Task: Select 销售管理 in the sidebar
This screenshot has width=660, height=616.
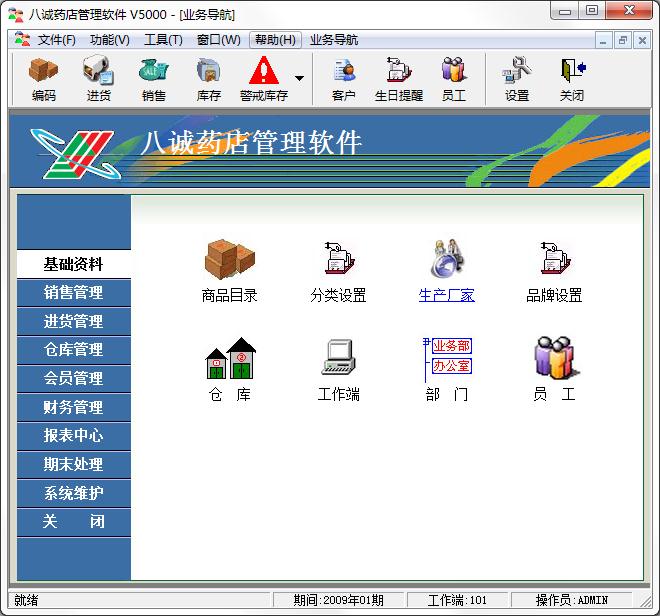Action: click(74, 292)
